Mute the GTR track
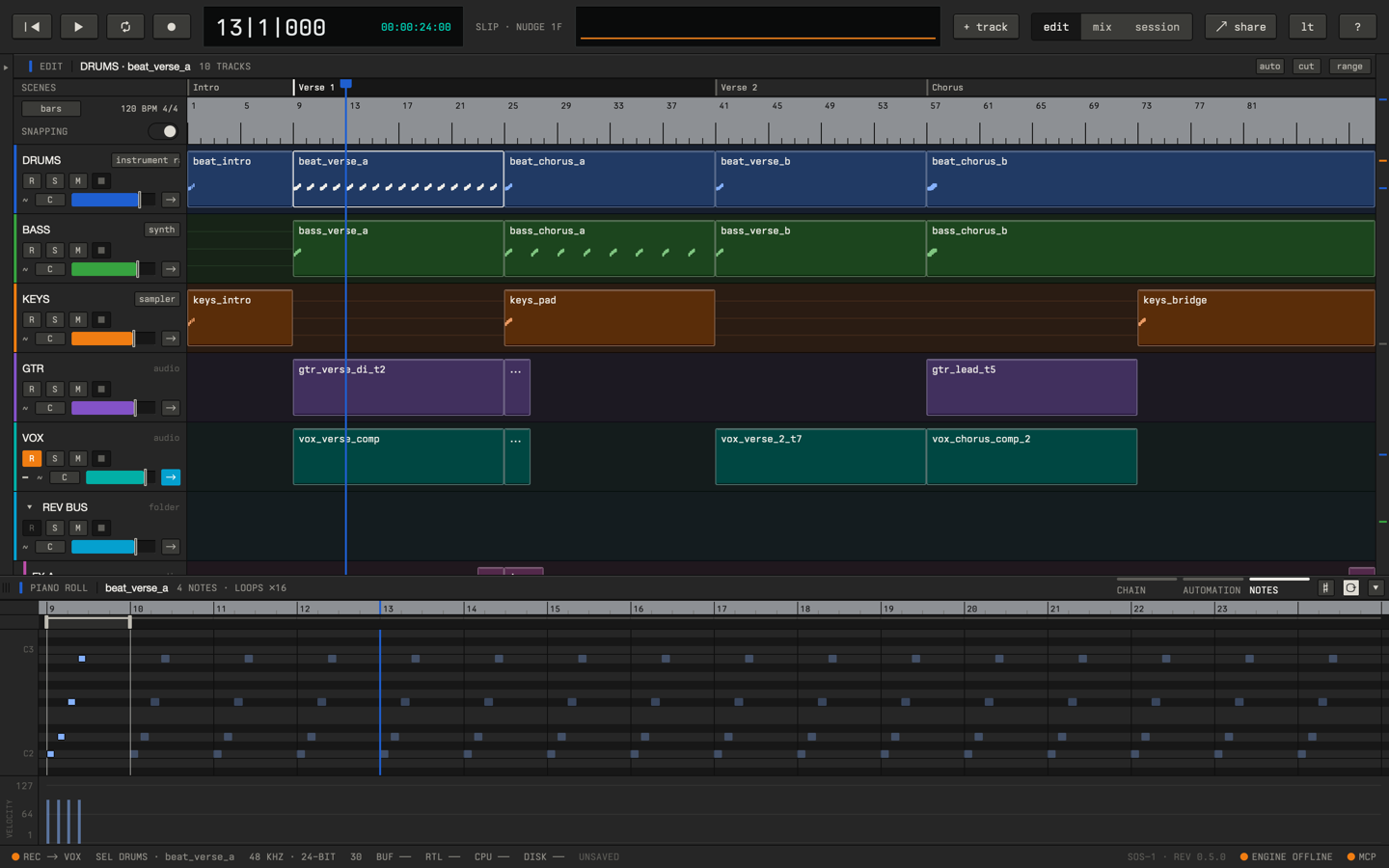Image resolution: width=1389 pixels, height=868 pixels. [x=78, y=389]
